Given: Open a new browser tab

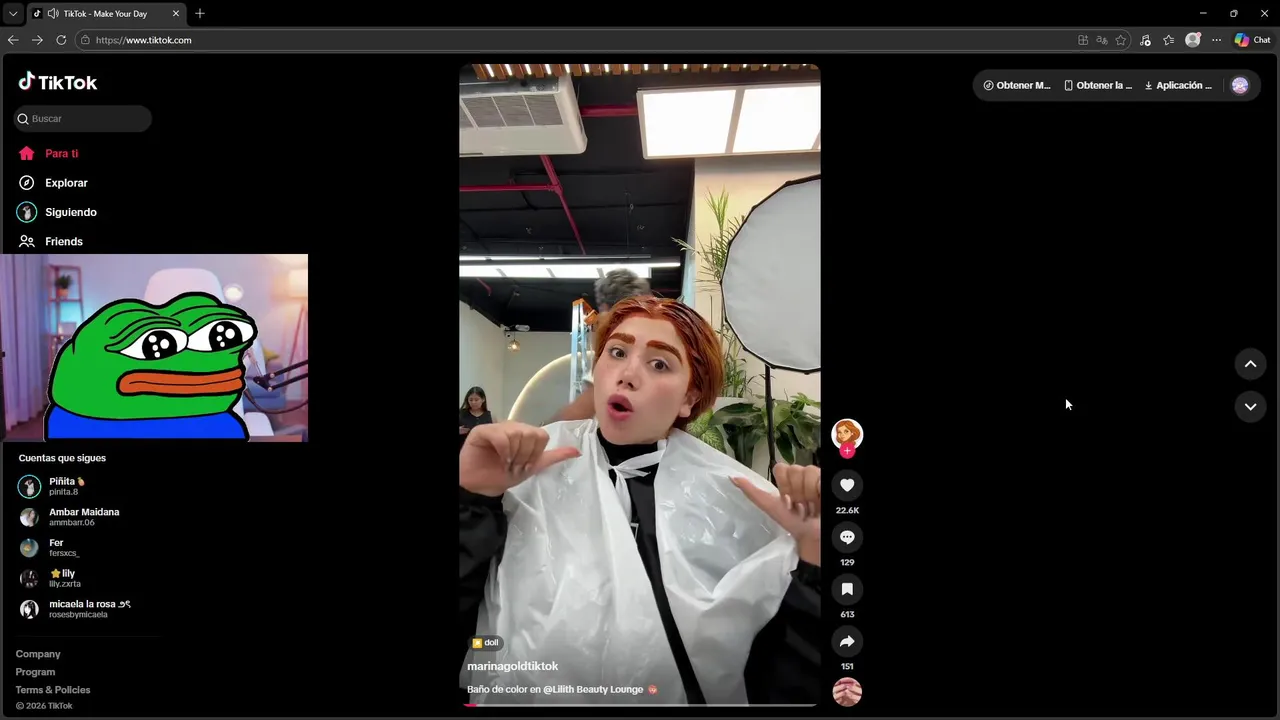Looking at the screenshot, I should (x=200, y=14).
